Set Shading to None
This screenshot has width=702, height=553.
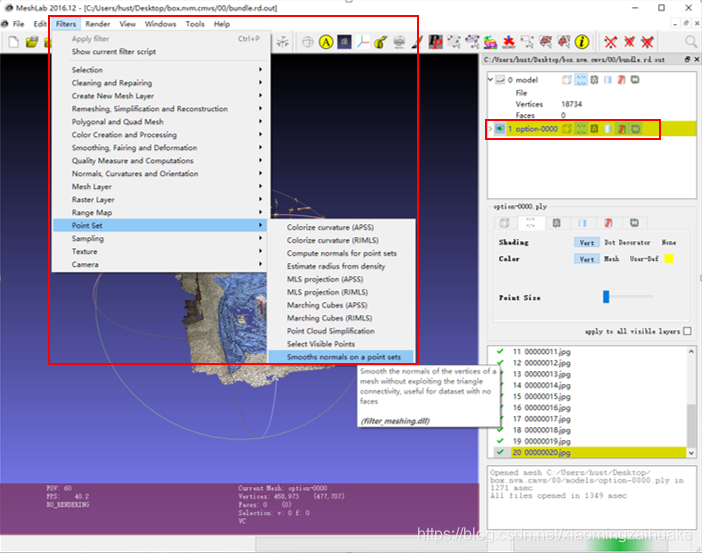(669, 242)
